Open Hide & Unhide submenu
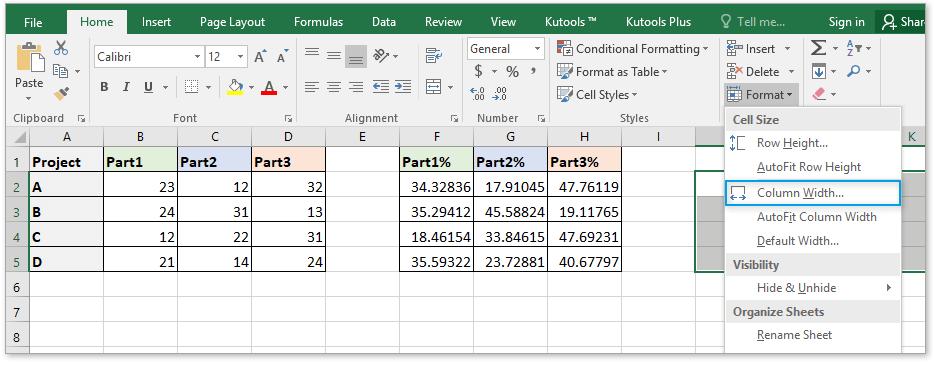 tap(812, 288)
